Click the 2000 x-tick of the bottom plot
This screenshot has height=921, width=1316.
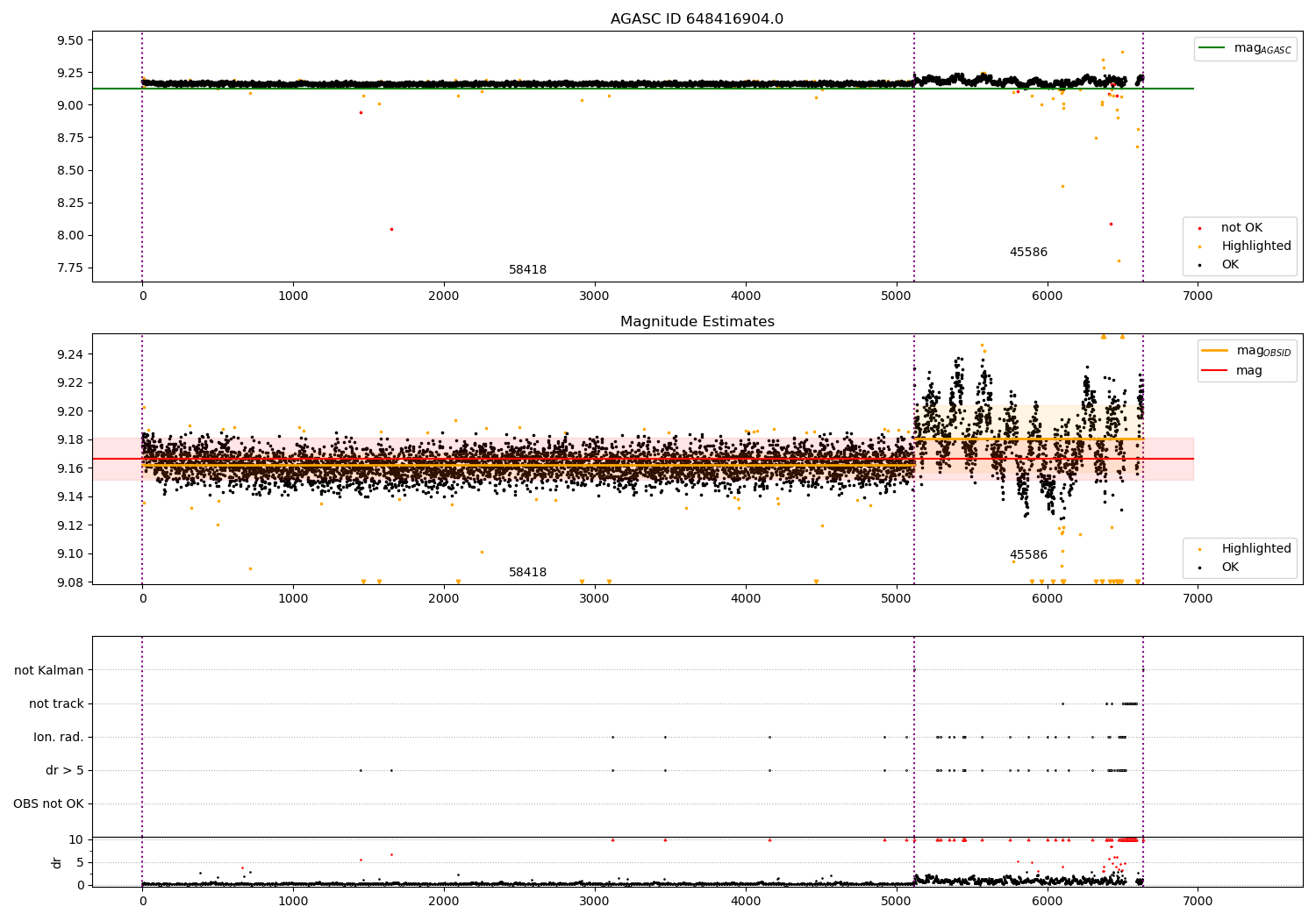[444, 901]
